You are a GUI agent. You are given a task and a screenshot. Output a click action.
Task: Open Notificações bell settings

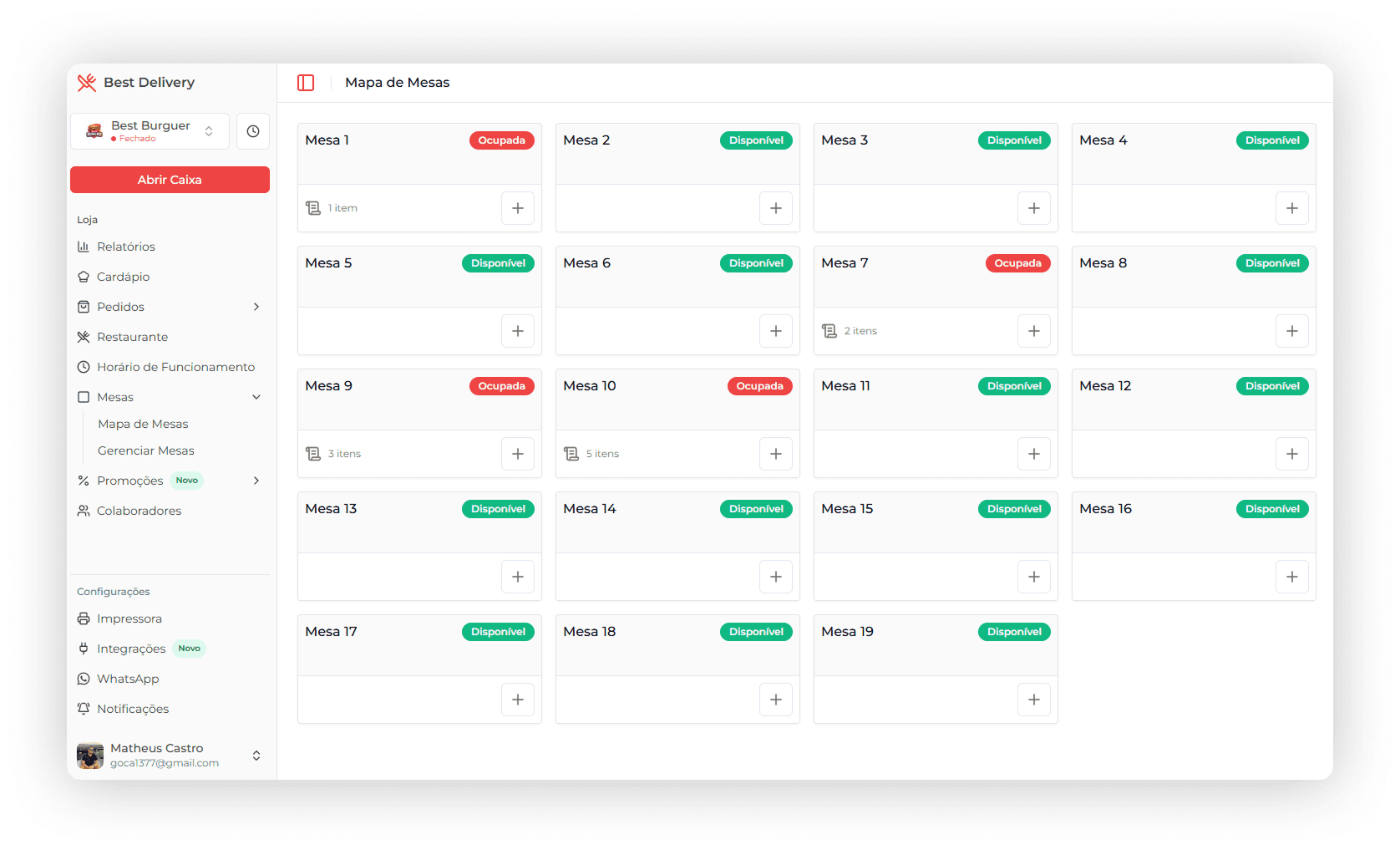click(x=132, y=709)
